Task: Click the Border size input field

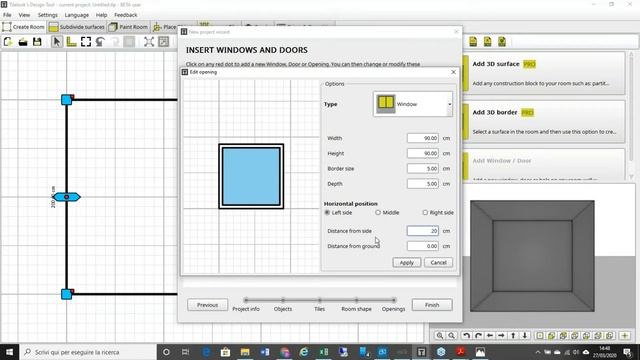Action: pyautogui.click(x=423, y=168)
